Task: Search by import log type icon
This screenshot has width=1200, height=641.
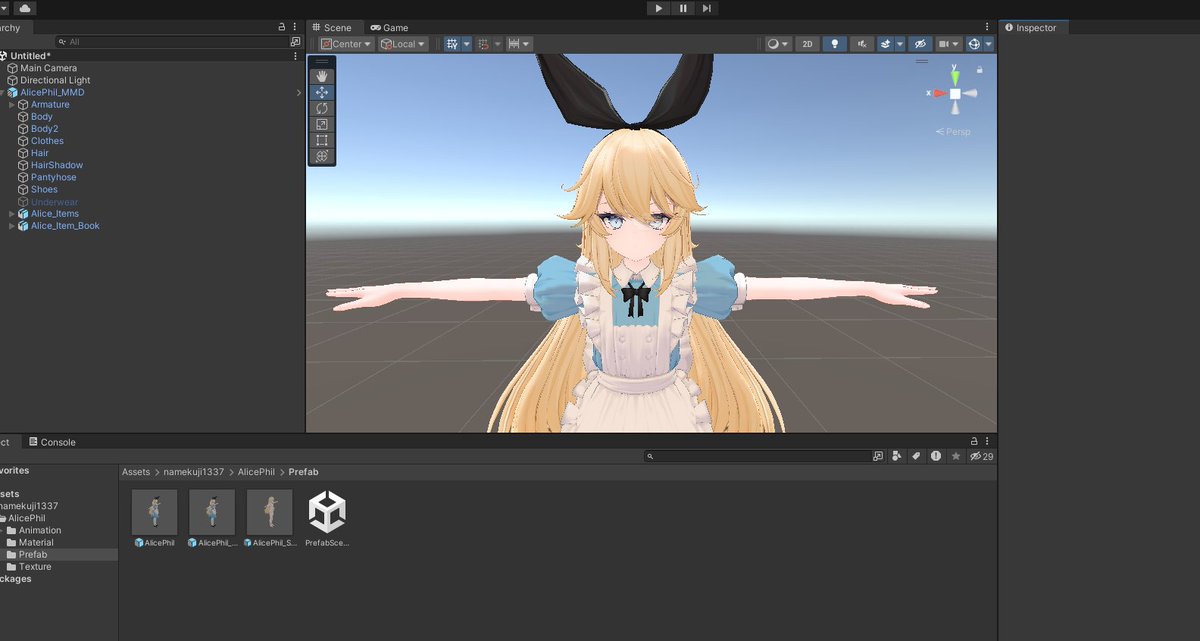Action: (x=935, y=456)
